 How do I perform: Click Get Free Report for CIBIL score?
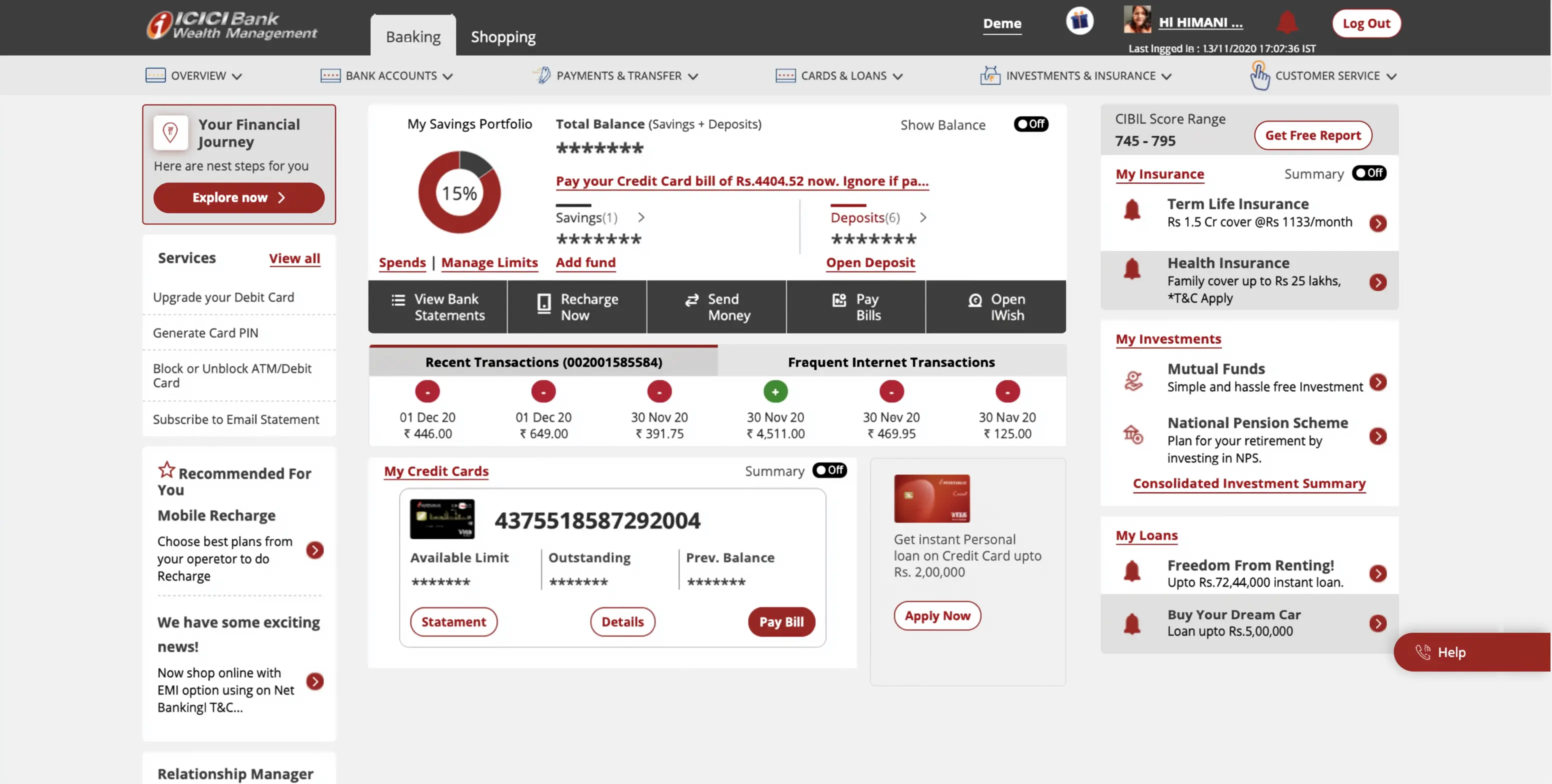1313,135
